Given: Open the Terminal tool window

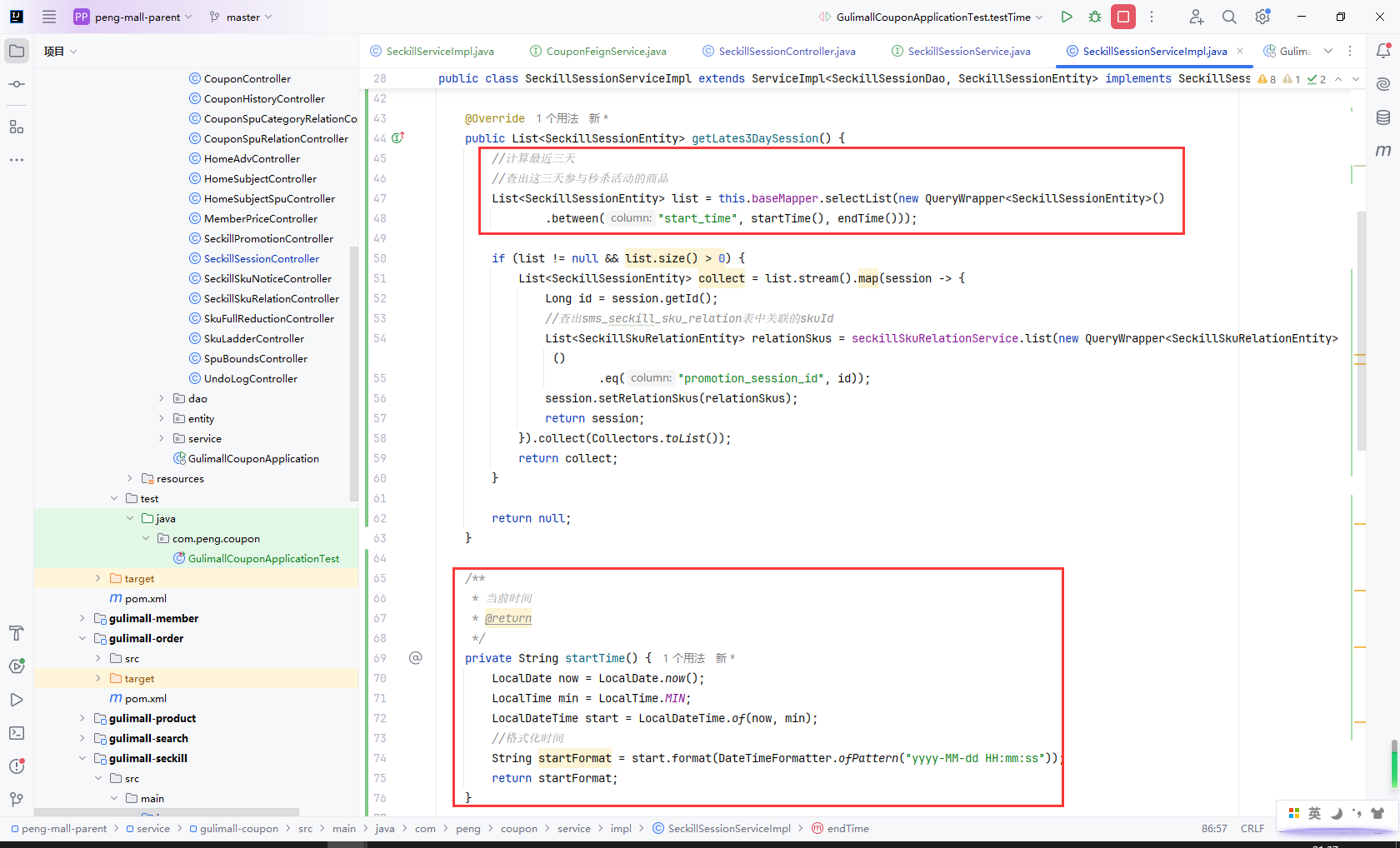Looking at the screenshot, I should pos(17,733).
